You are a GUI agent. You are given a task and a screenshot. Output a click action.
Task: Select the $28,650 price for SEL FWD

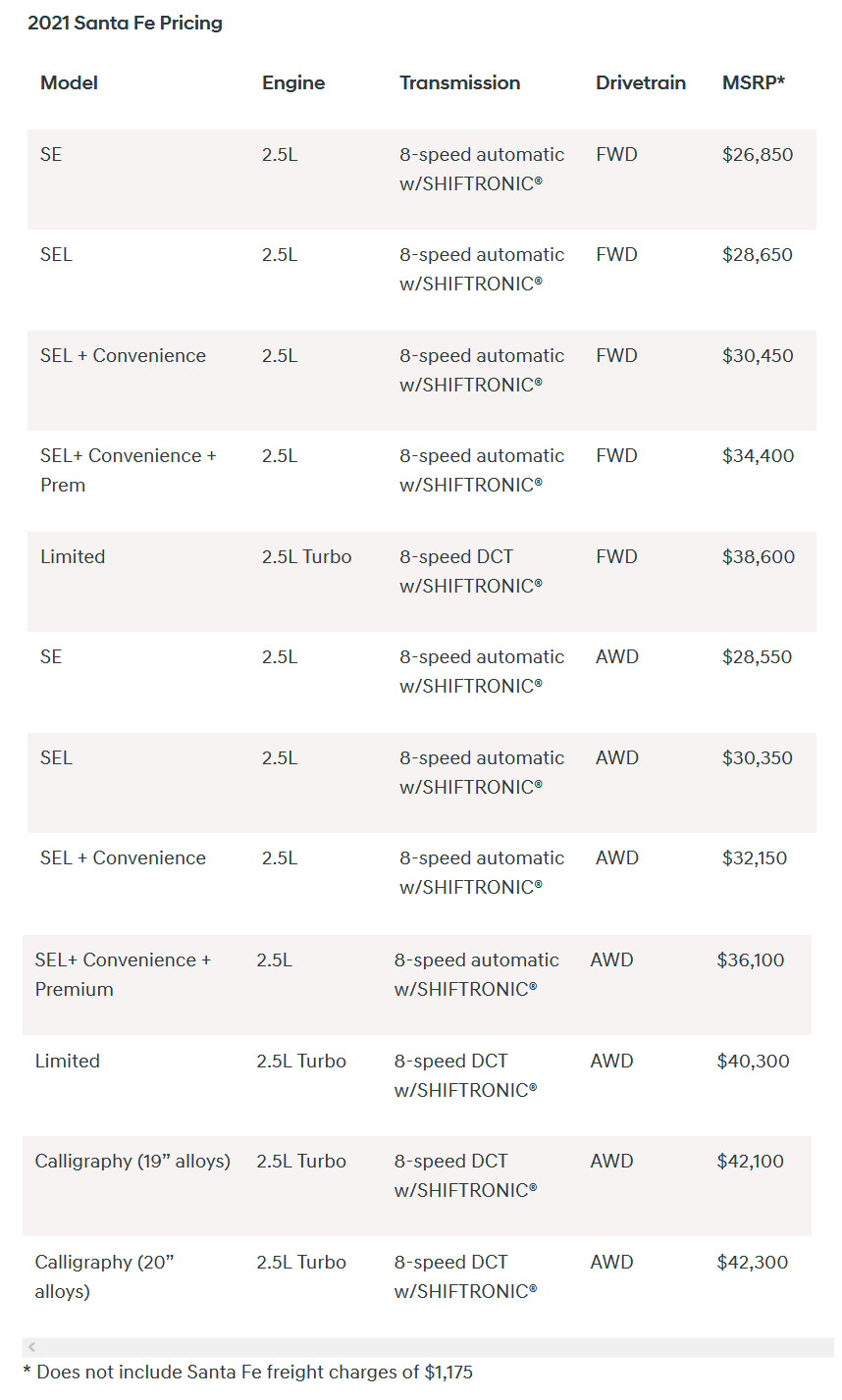pyautogui.click(x=757, y=254)
